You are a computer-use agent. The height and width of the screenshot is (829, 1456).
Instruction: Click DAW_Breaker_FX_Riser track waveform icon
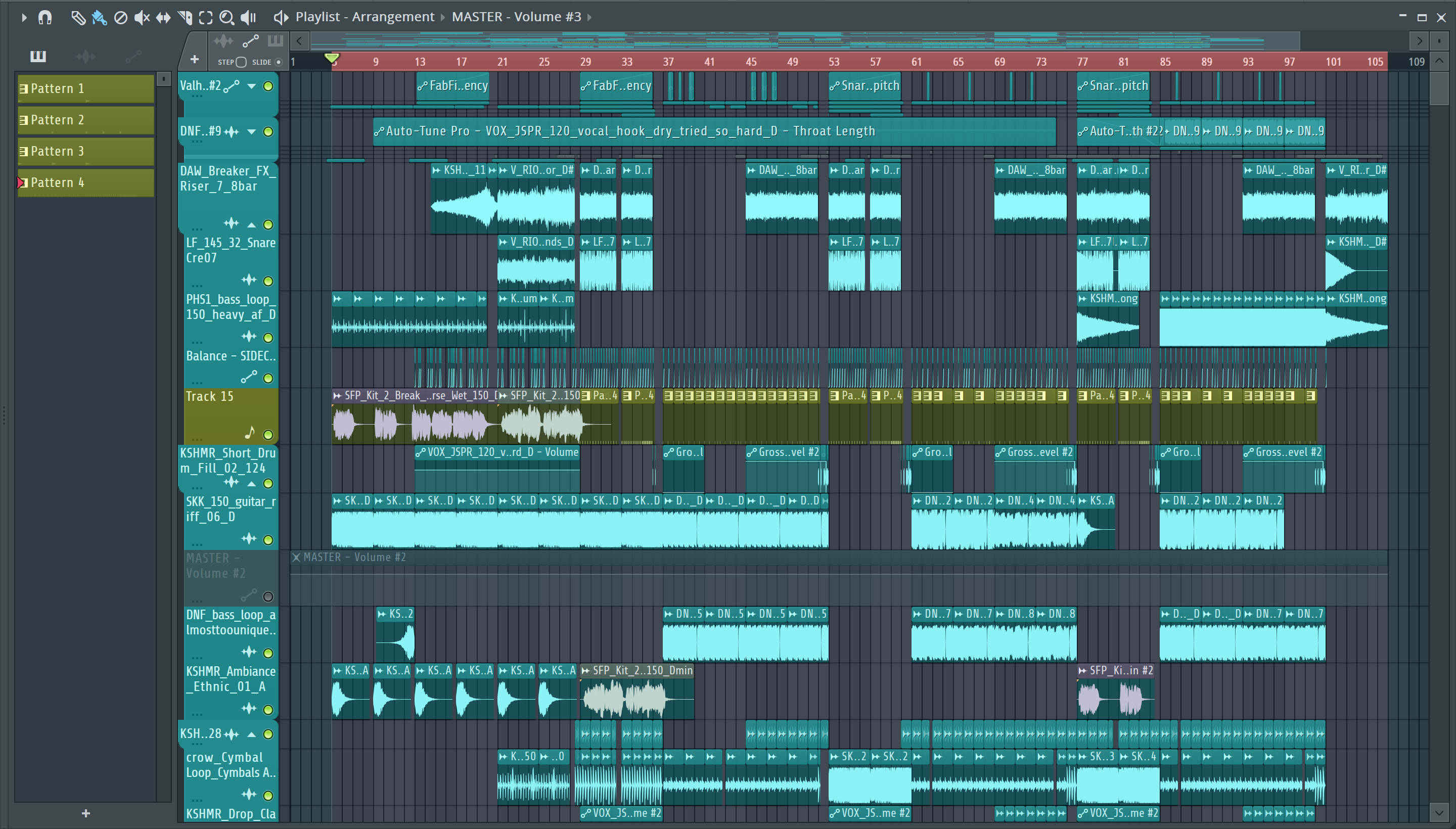coord(231,223)
